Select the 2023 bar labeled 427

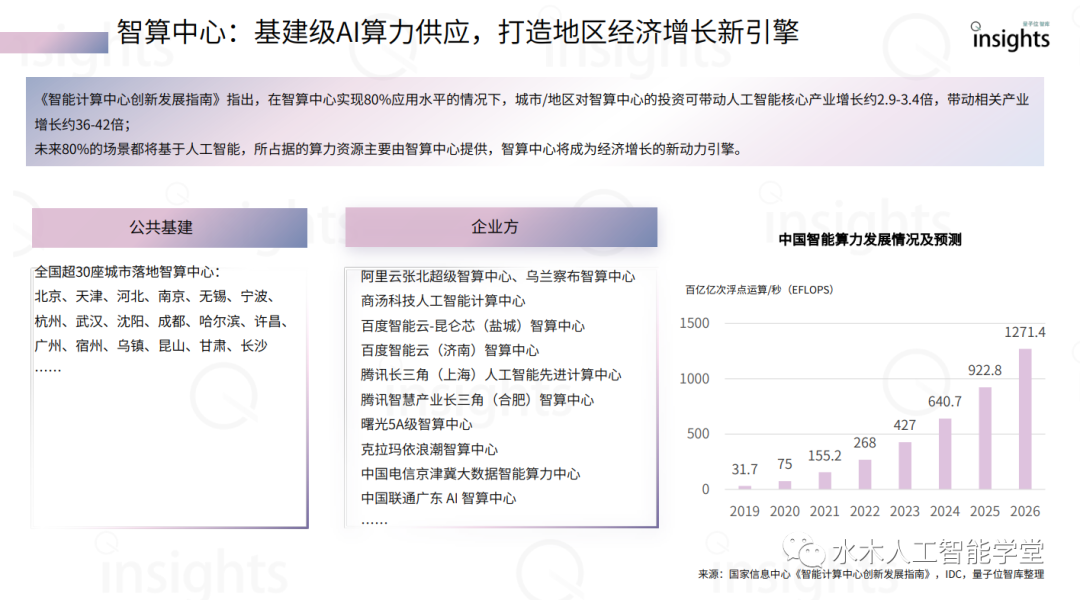[905, 465]
